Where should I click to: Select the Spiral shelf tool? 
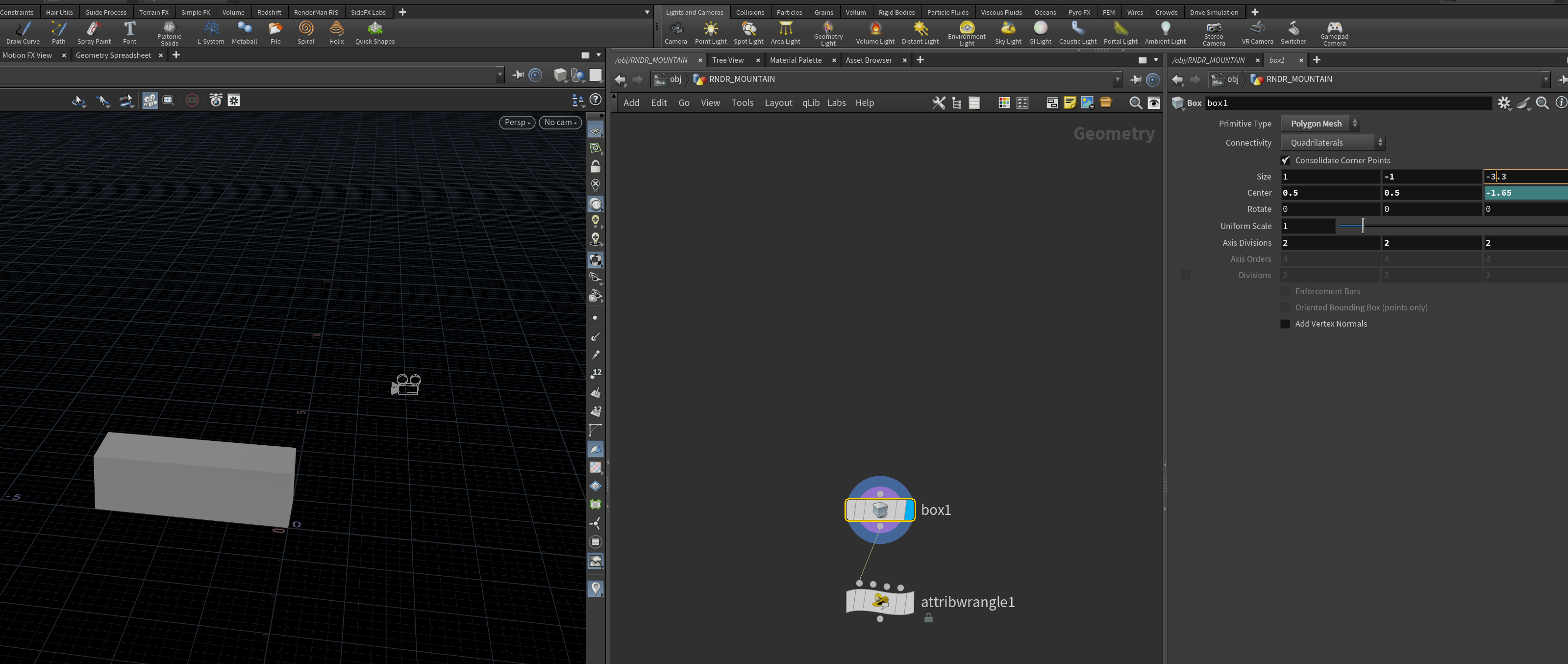tap(305, 32)
